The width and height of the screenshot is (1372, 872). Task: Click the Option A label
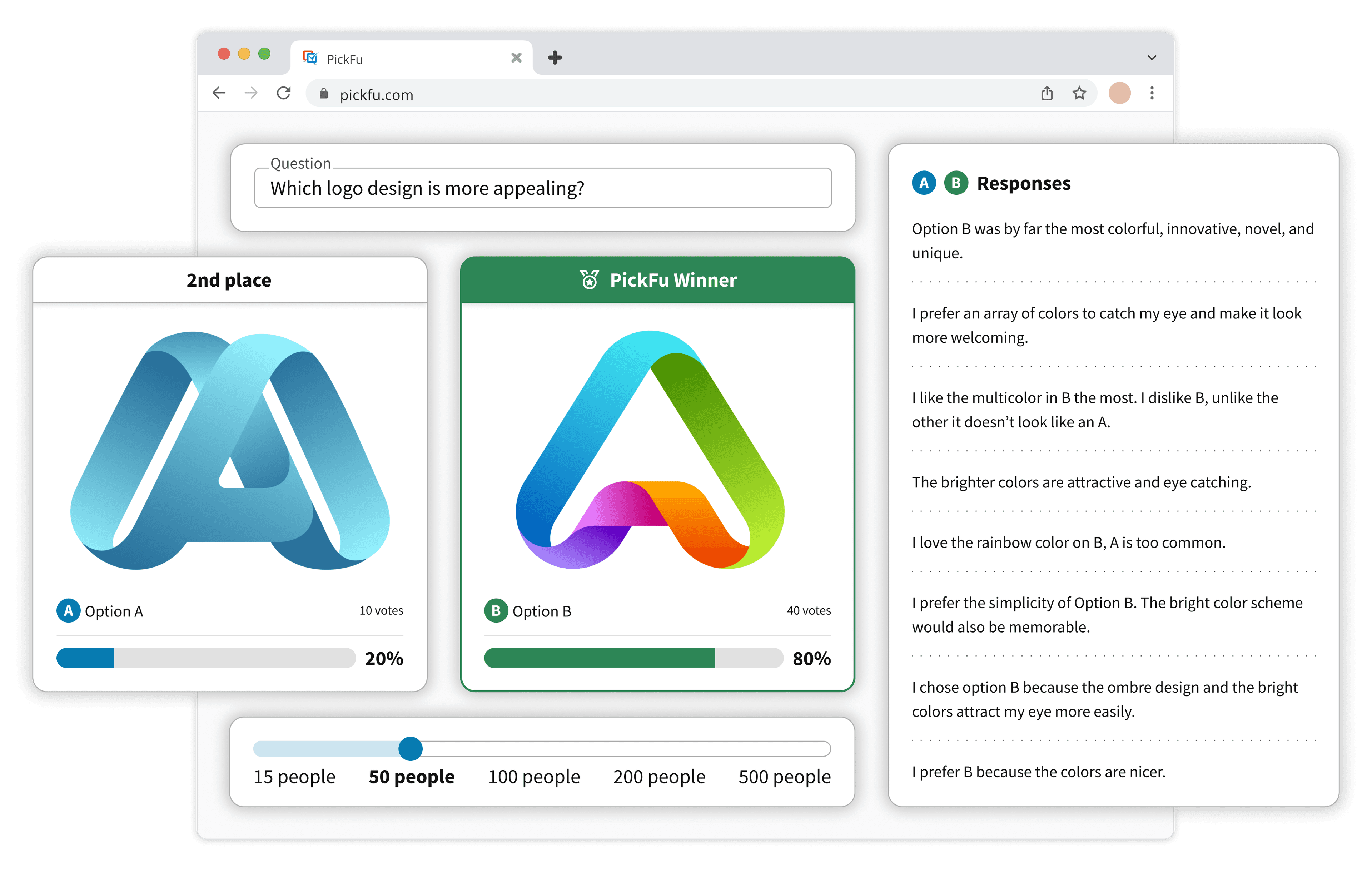[114, 611]
